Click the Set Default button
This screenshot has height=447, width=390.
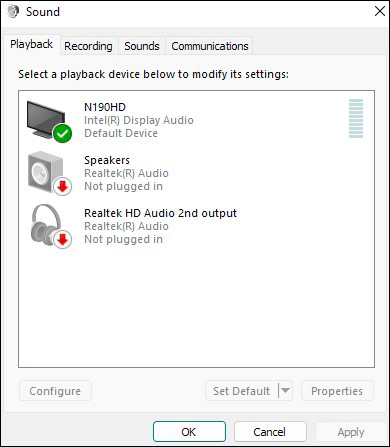(242, 391)
